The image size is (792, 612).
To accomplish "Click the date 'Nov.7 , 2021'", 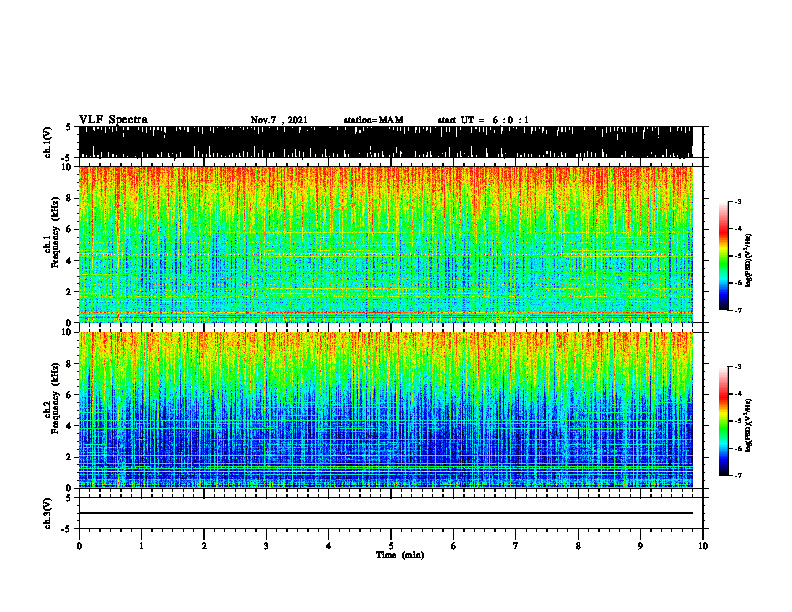I will point(279,120).
